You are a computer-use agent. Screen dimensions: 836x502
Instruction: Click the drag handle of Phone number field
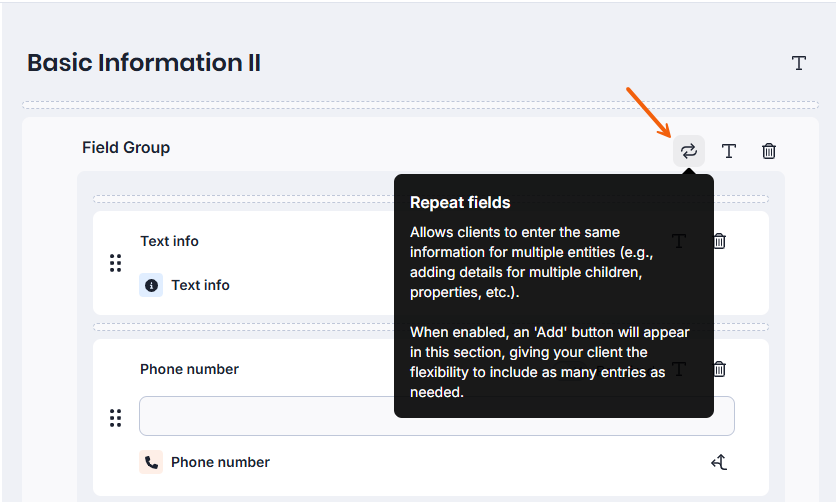point(115,418)
